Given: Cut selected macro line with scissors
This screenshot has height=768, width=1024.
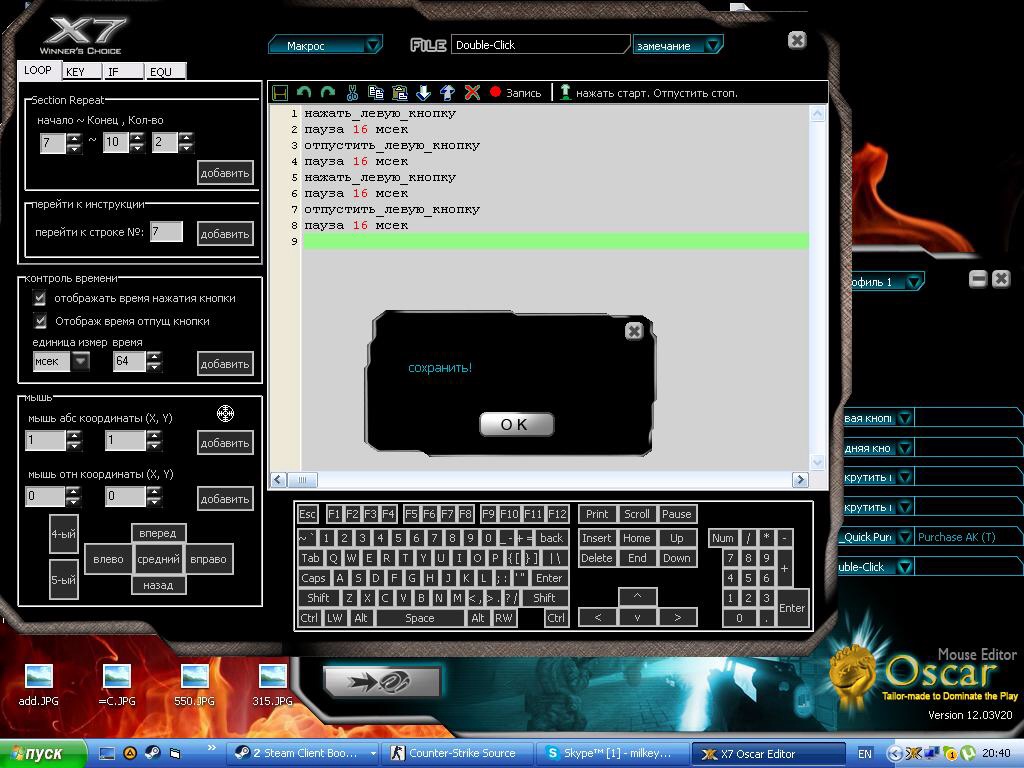Looking at the screenshot, I should pyautogui.click(x=352, y=93).
